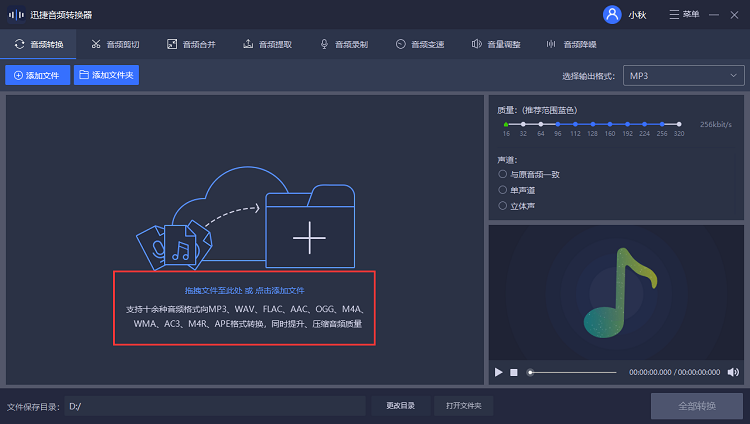
Task: Click the green music note thumbnail
Action: click(620, 293)
